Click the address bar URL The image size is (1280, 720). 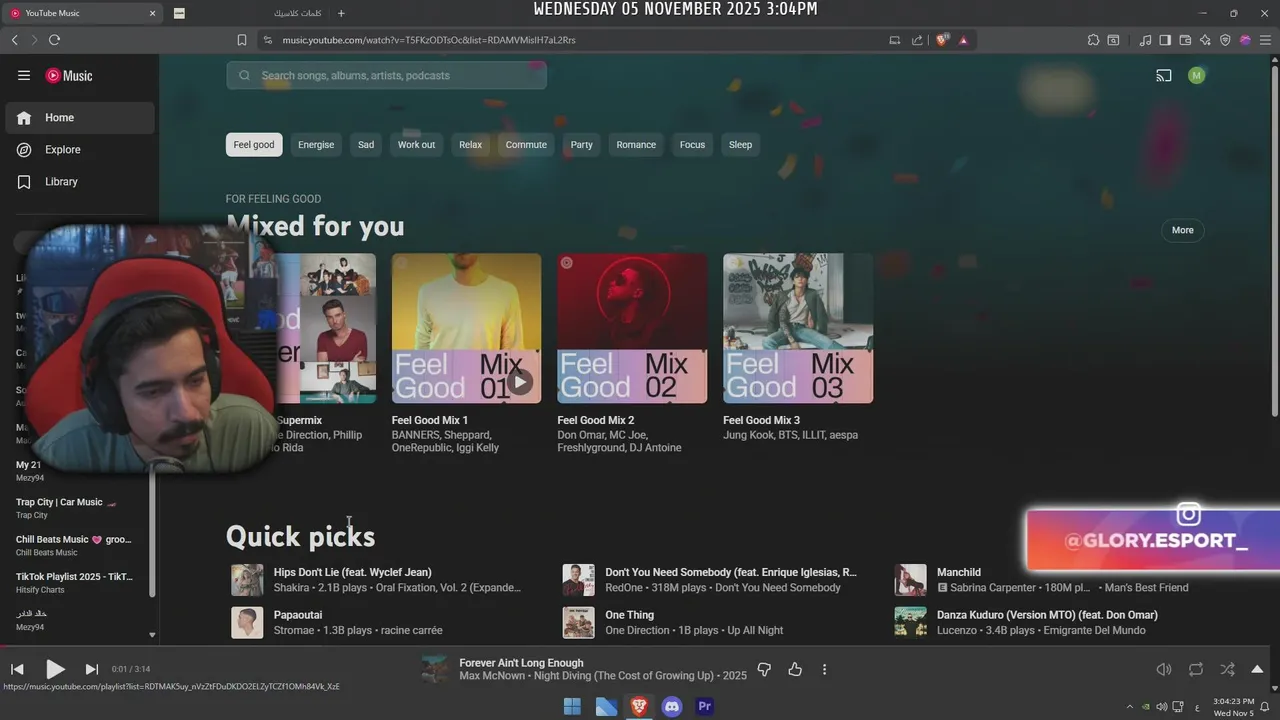tap(429, 40)
